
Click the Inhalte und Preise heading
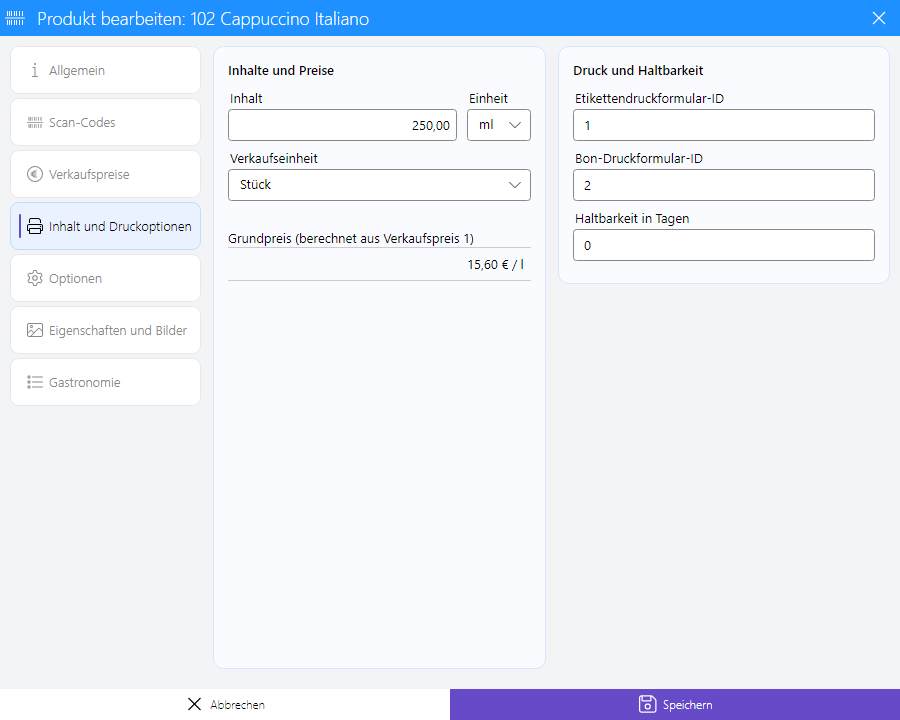tap(281, 71)
